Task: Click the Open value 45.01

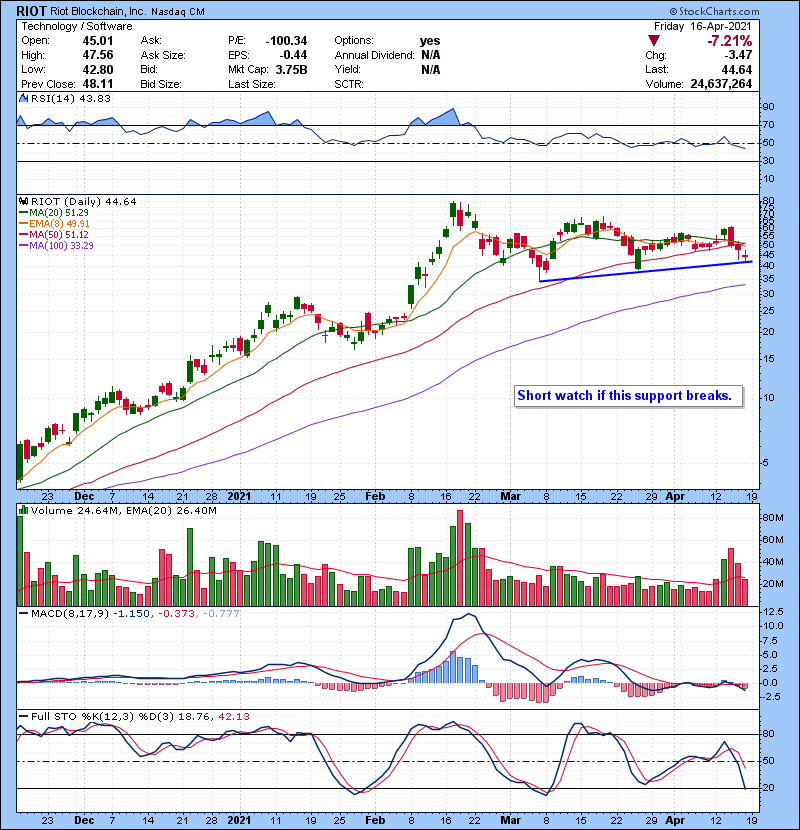Action: (x=98, y=41)
